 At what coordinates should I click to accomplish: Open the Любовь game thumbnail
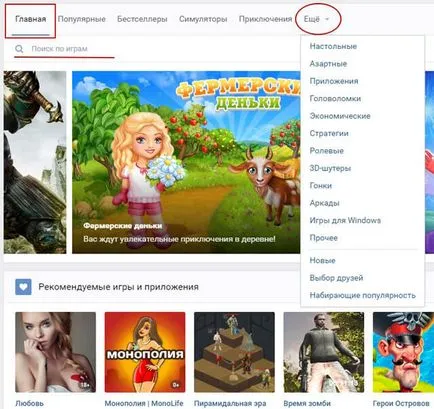coord(56,352)
